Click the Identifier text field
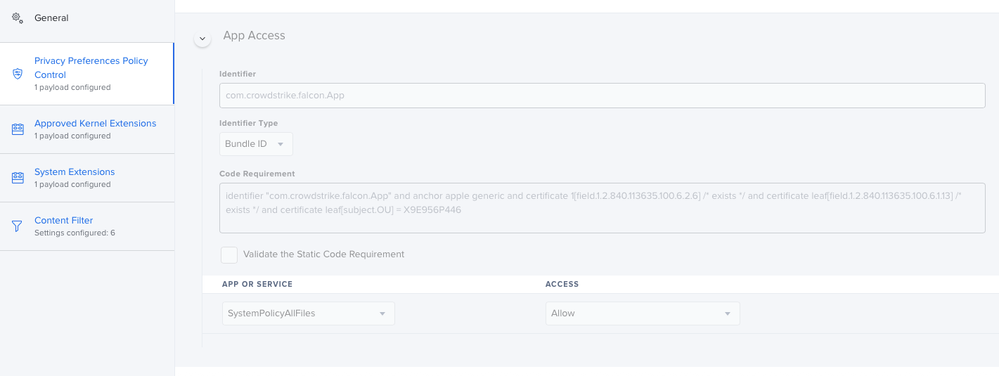 click(602, 95)
